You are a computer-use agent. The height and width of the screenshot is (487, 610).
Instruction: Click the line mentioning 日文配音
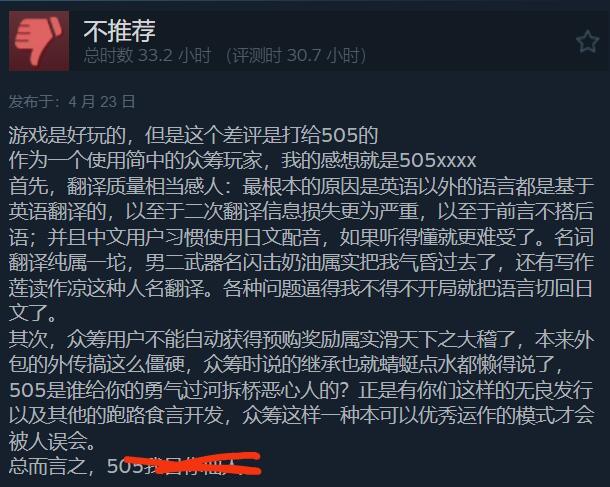click(x=301, y=237)
